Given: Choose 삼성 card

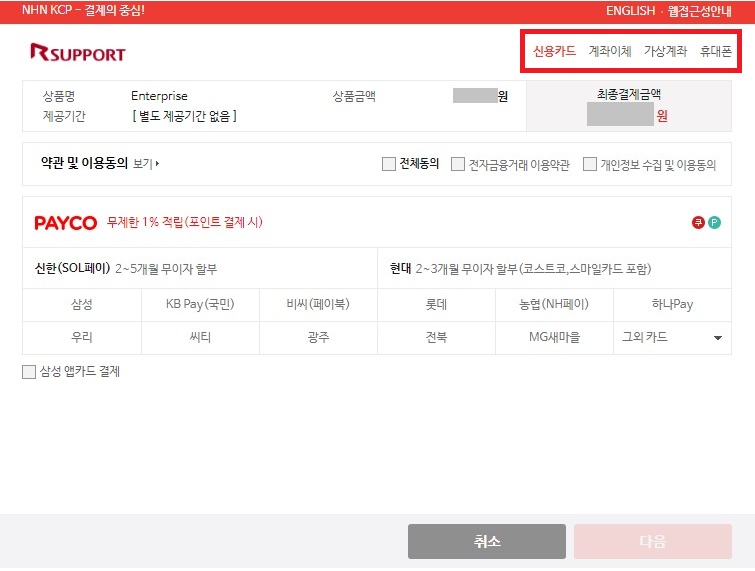Looking at the screenshot, I should 82,305.
